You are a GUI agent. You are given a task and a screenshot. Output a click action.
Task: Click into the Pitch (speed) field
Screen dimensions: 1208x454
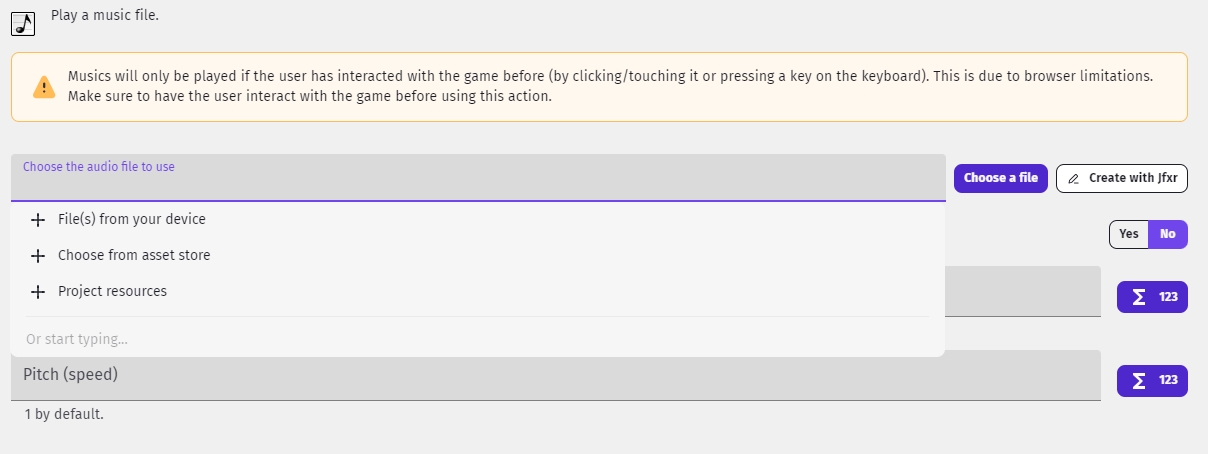click(x=556, y=376)
